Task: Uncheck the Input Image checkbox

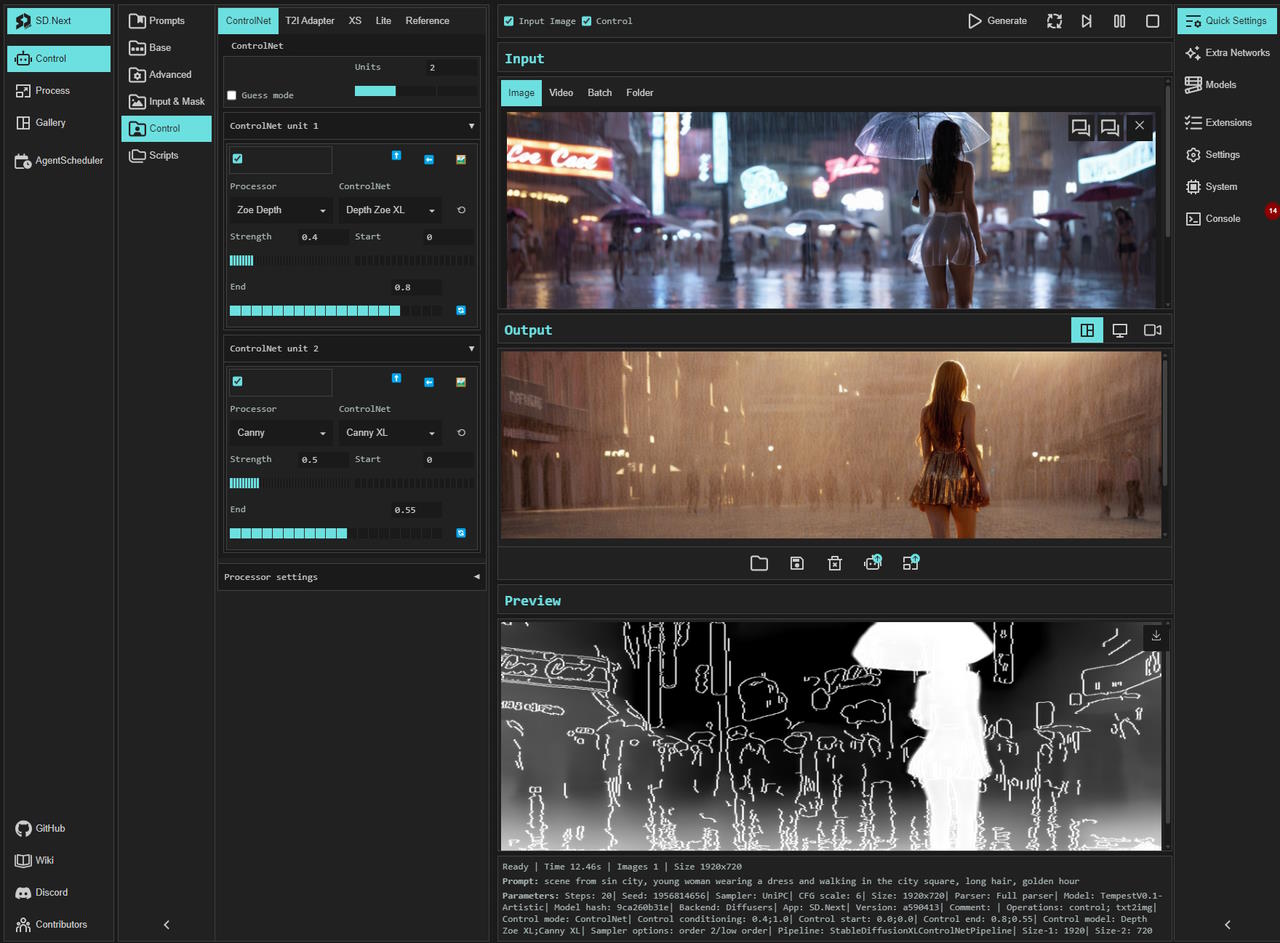Action: click(509, 21)
